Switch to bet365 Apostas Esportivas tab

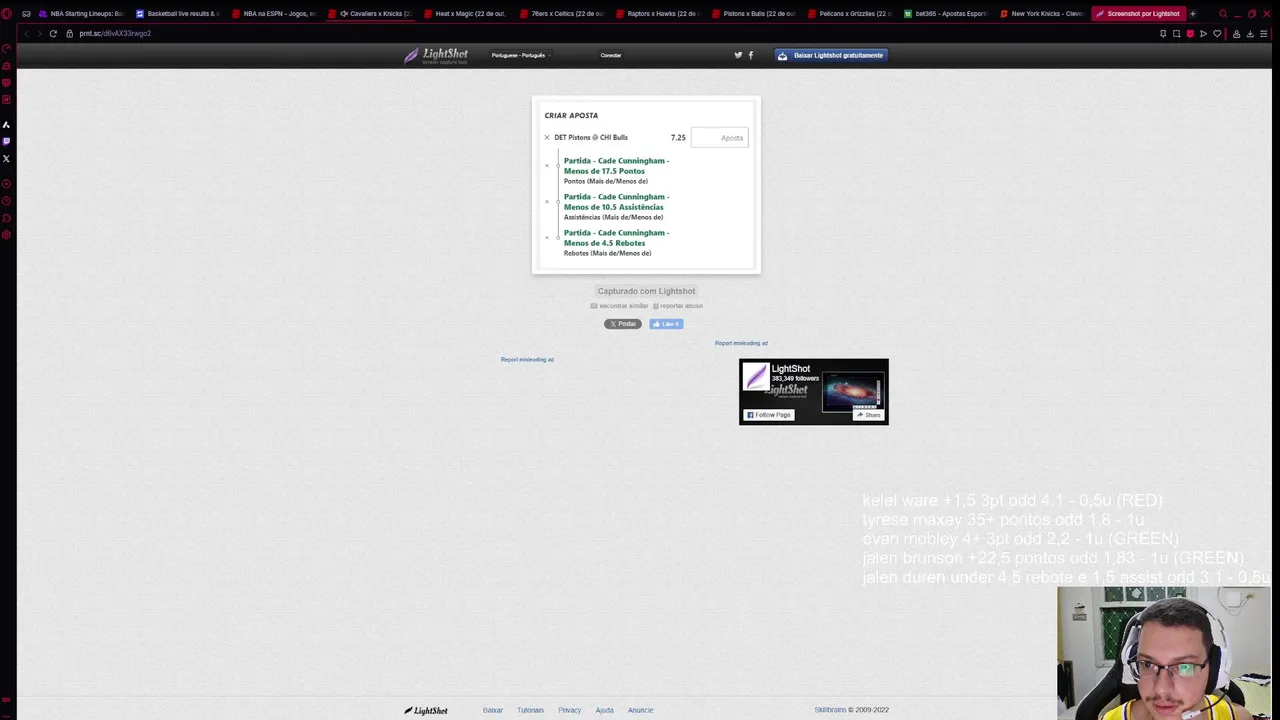coord(944,13)
